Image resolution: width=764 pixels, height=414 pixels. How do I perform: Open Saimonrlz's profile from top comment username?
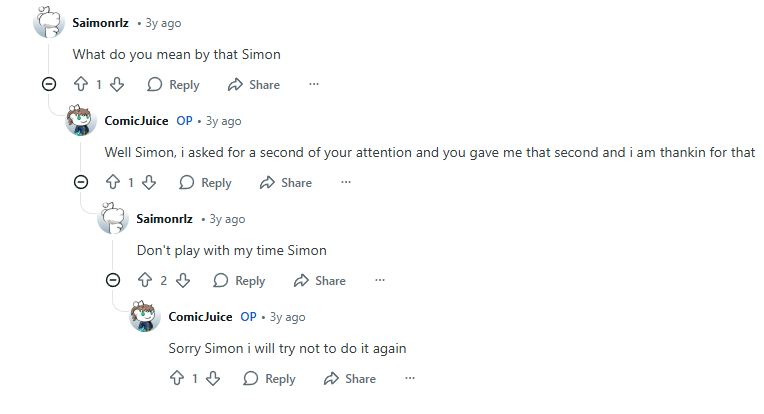101,22
